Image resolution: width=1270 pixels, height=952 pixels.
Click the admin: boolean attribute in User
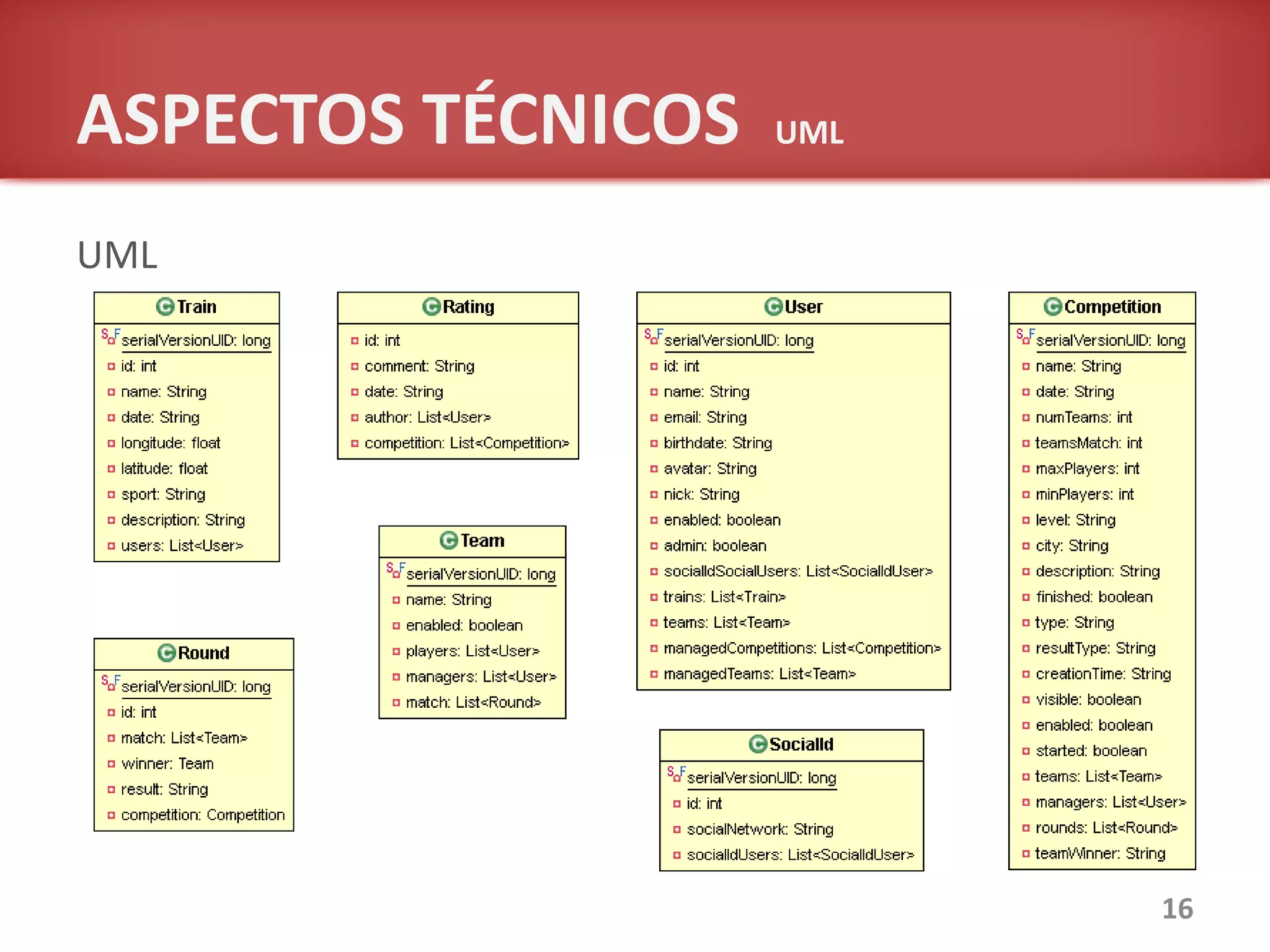(715, 545)
